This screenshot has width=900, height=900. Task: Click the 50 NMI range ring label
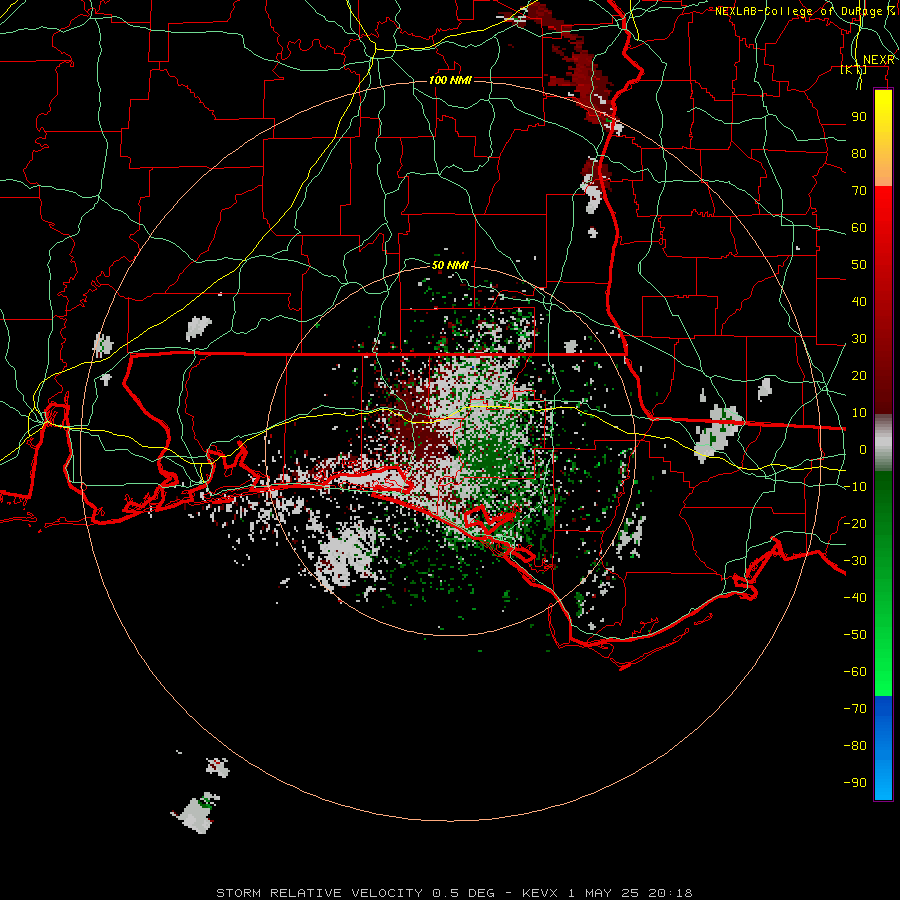tap(450, 265)
